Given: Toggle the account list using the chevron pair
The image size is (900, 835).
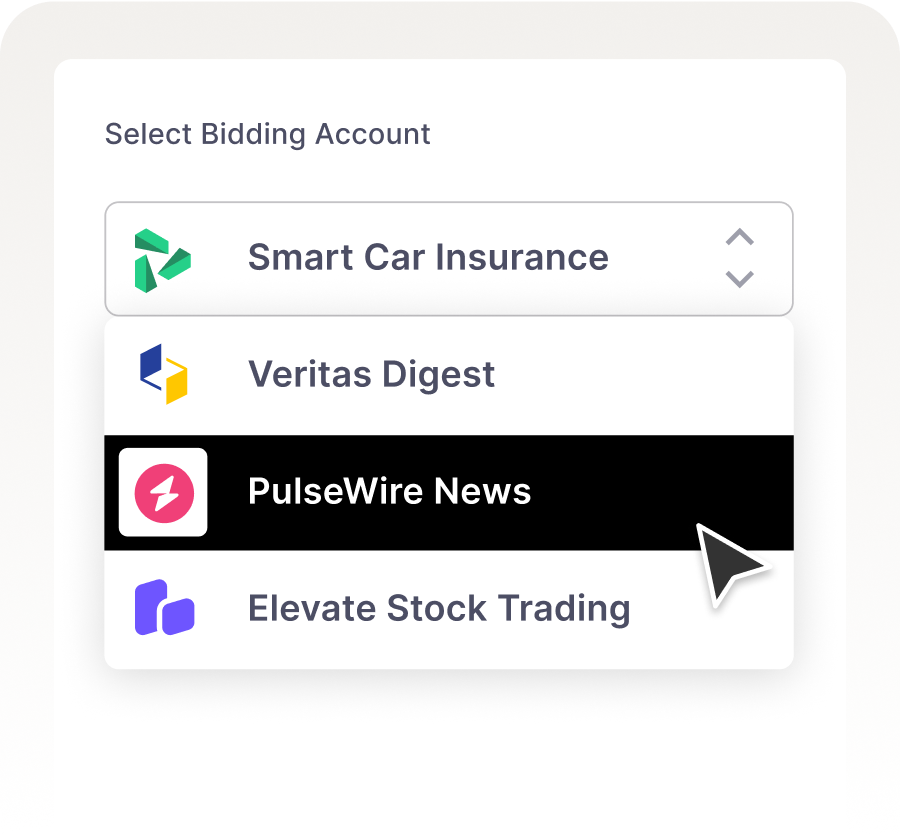Looking at the screenshot, I should [739, 258].
